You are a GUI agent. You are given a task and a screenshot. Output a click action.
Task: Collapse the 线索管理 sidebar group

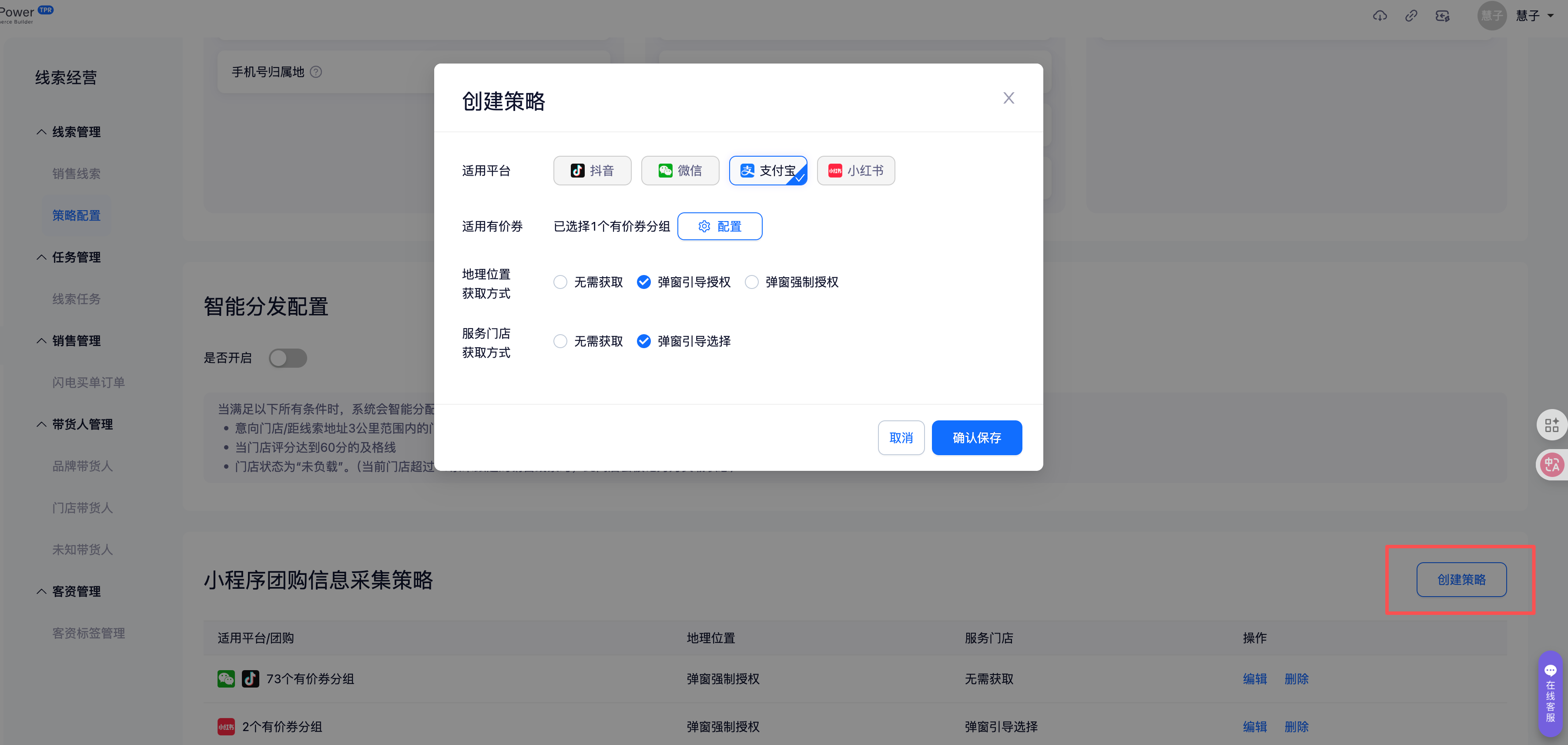(x=41, y=132)
